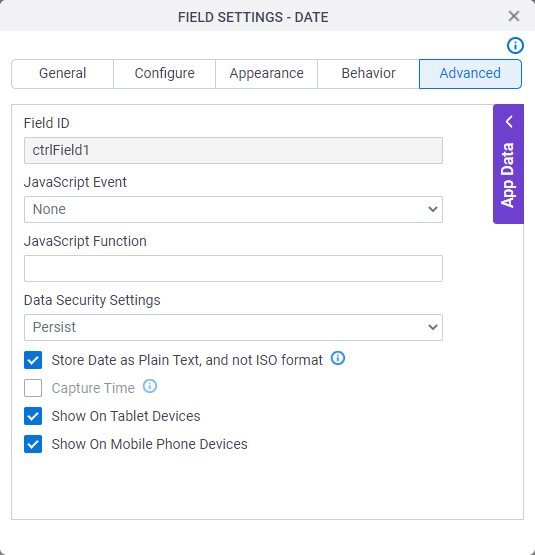Open the Appearance tab
Image resolution: width=535 pixels, height=555 pixels.
coord(267,74)
